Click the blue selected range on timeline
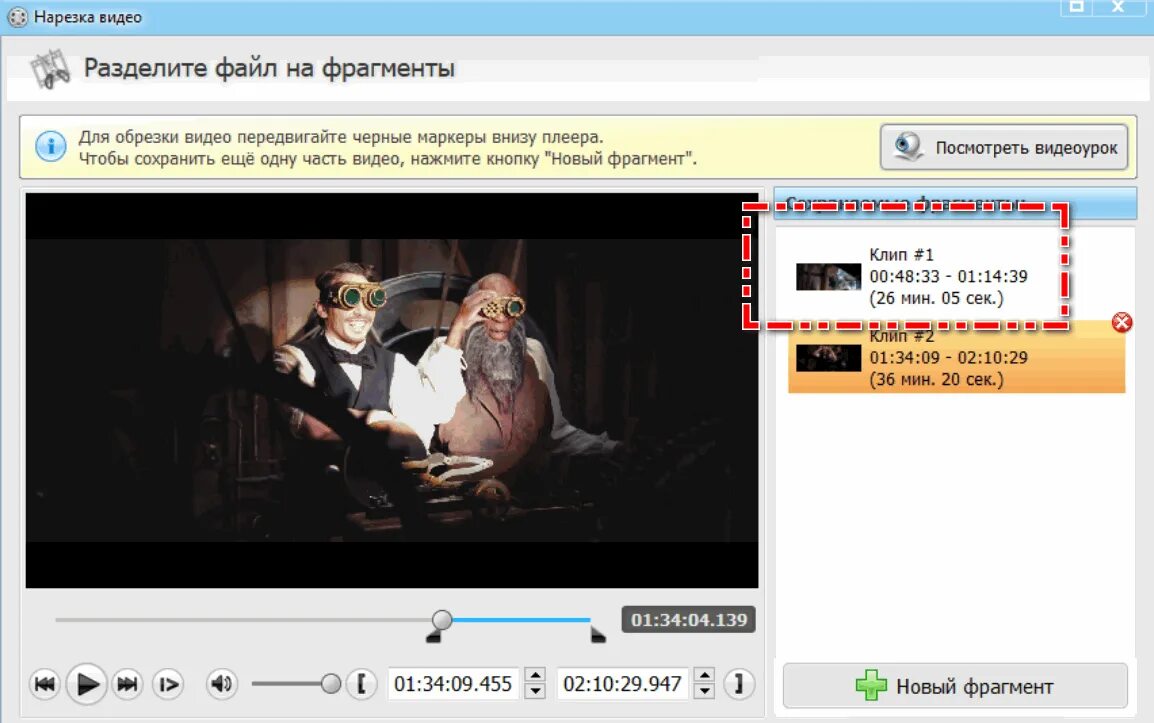The width and height of the screenshot is (1154, 723). [521, 620]
